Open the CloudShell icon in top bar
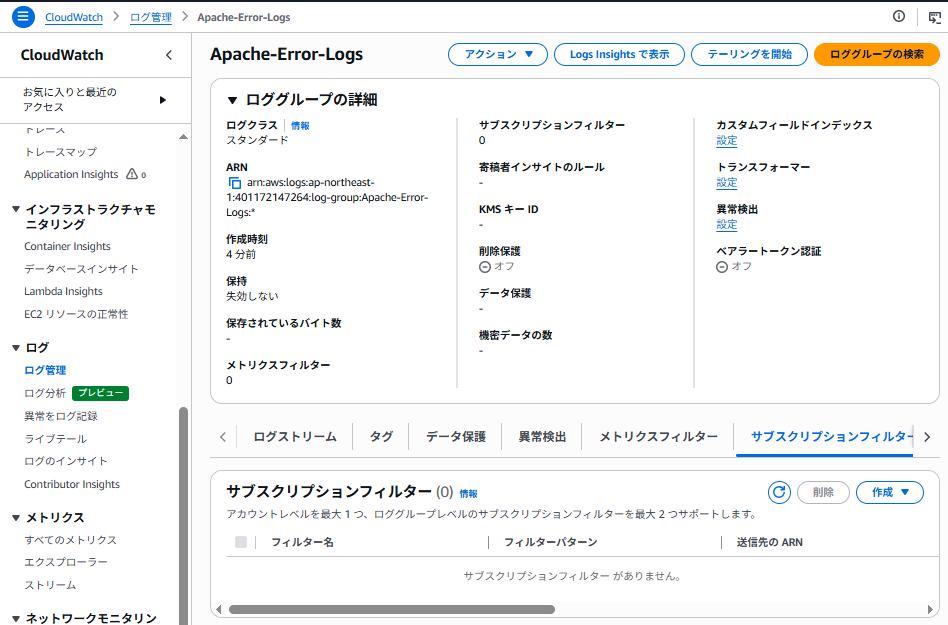 point(935,17)
